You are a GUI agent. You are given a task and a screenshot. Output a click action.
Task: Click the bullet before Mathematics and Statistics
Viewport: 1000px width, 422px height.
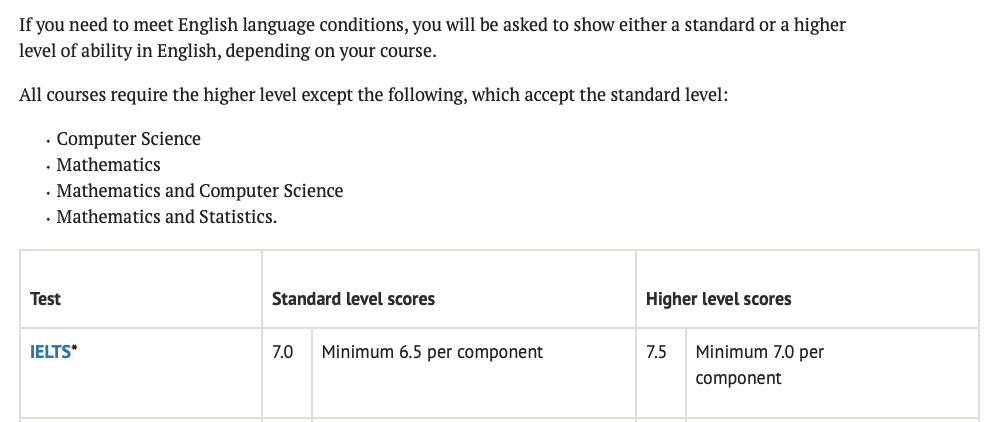tap(48, 219)
